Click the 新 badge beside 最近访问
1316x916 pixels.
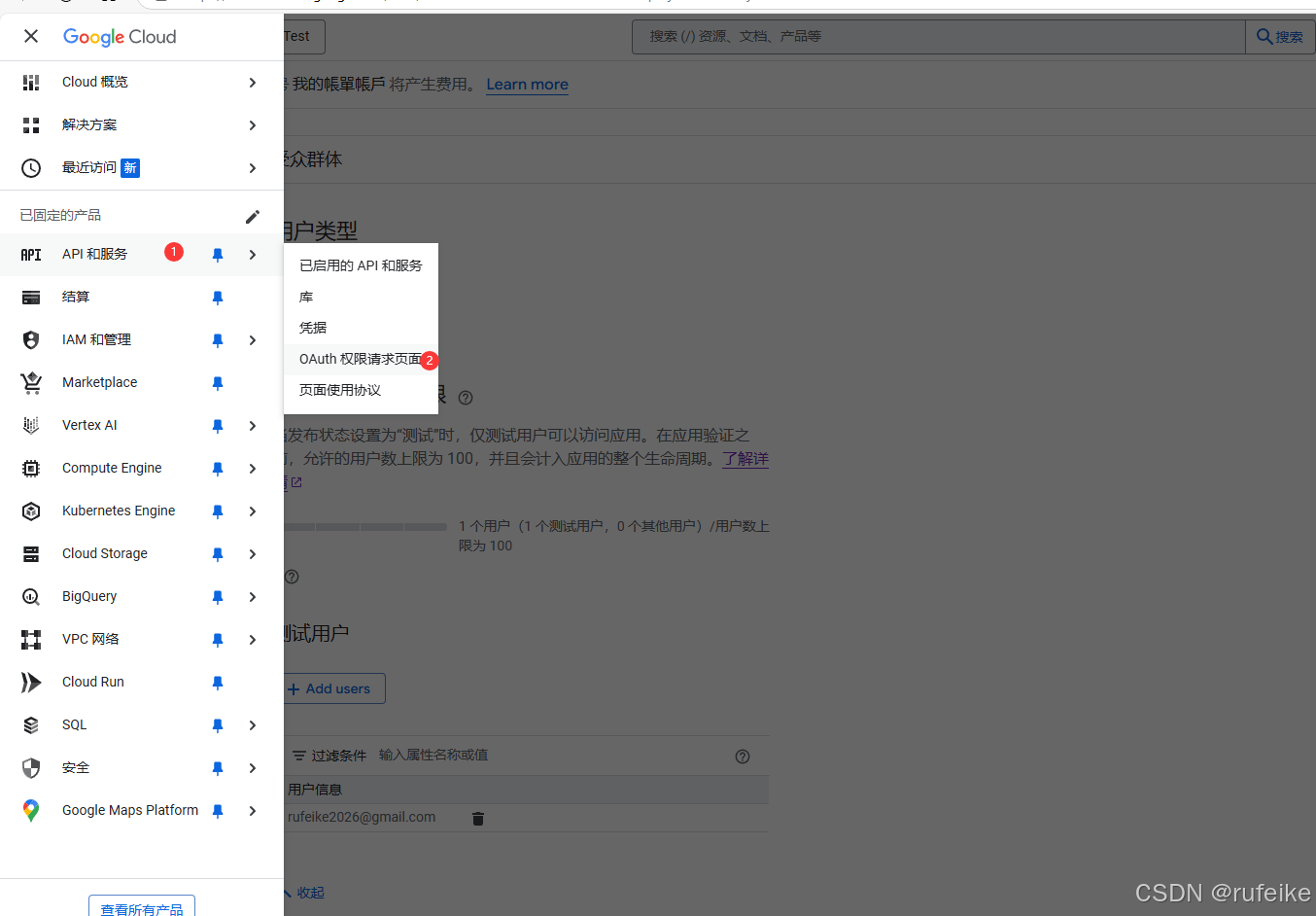click(130, 168)
